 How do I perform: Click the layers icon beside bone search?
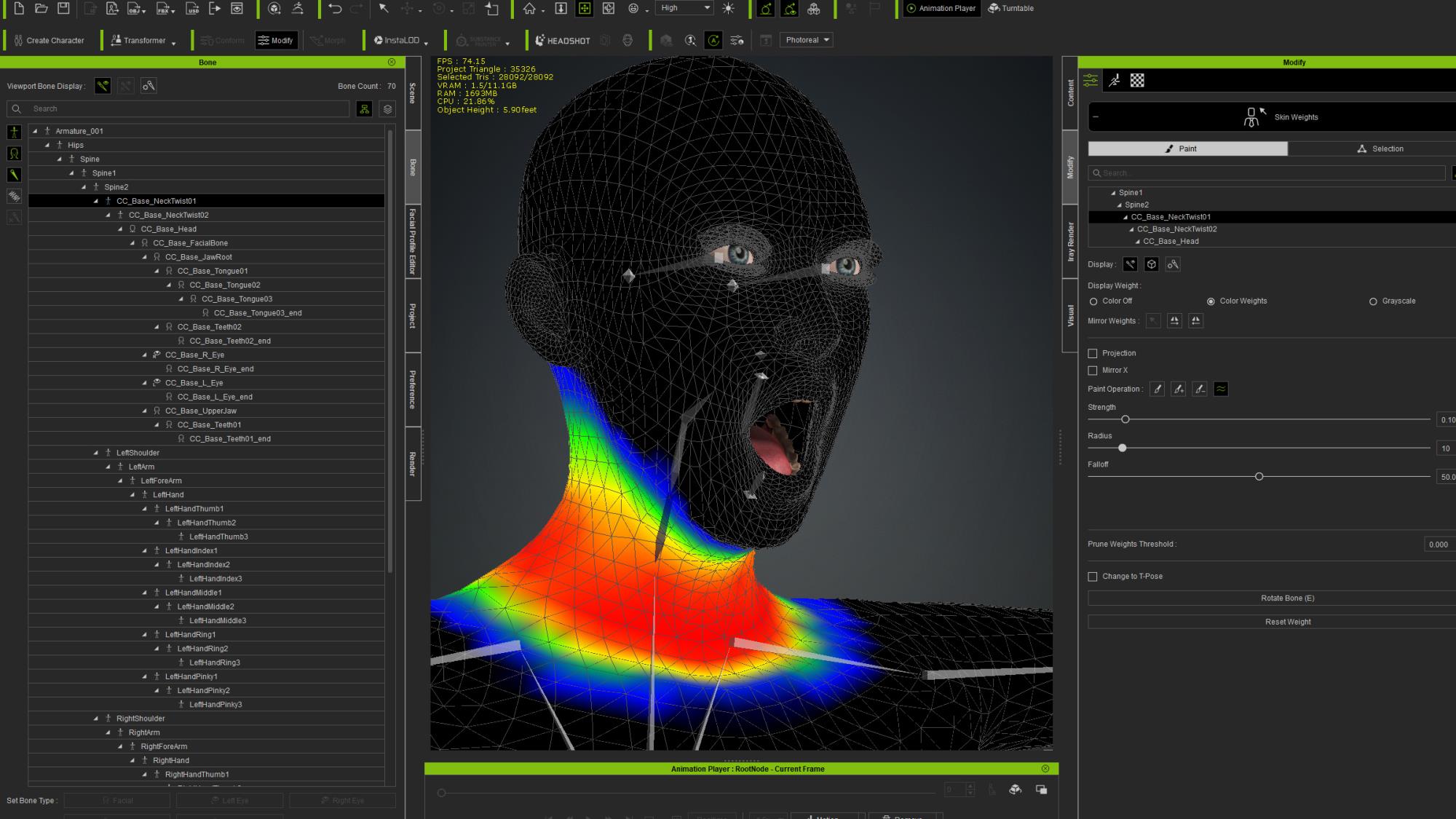coord(388,109)
